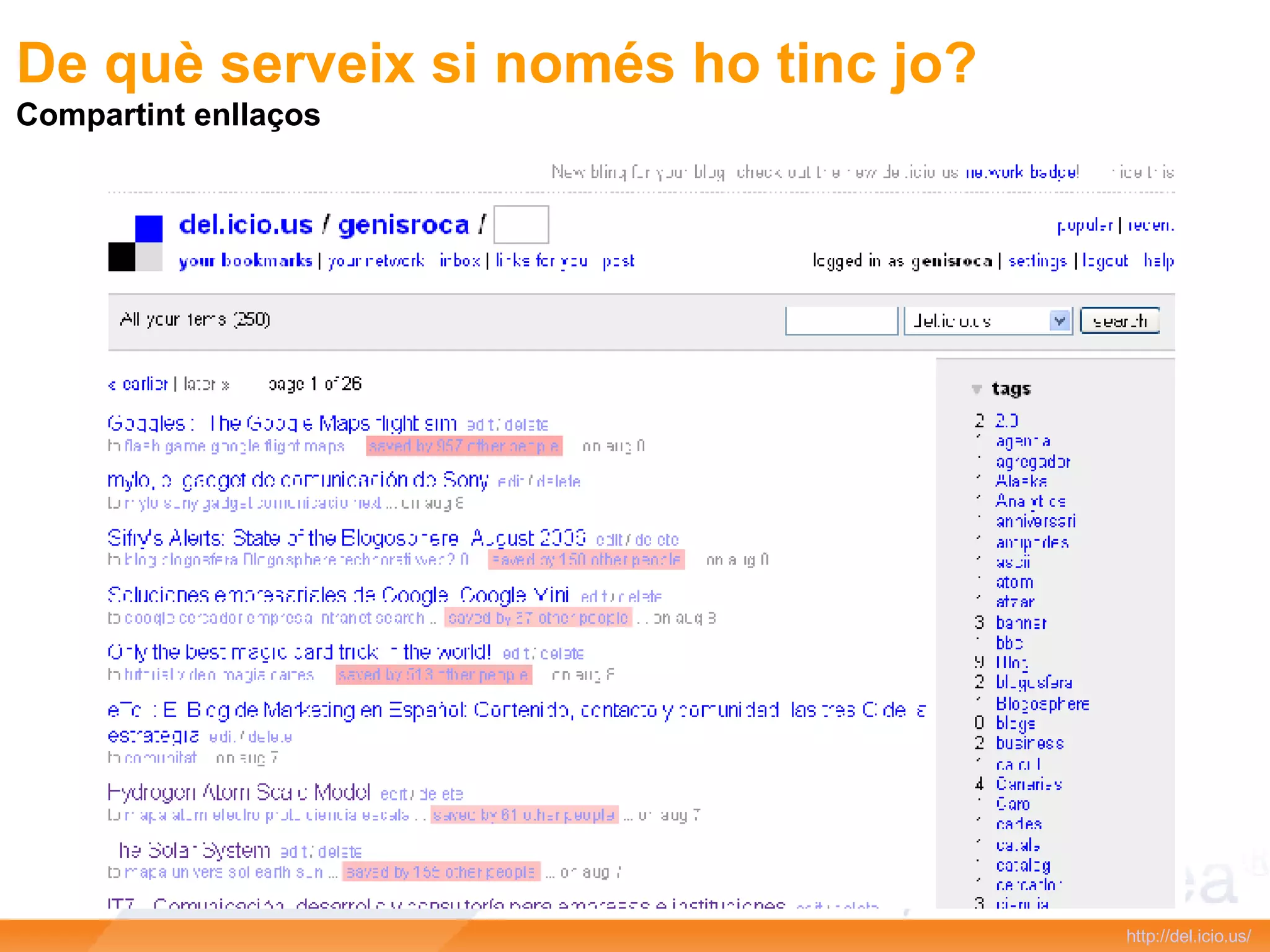Image resolution: width=1270 pixels, height=952 pixels.
Task: Open eTc Blog de Marketing bookmark
Action: pyautogui.click(x=517, y=721)
